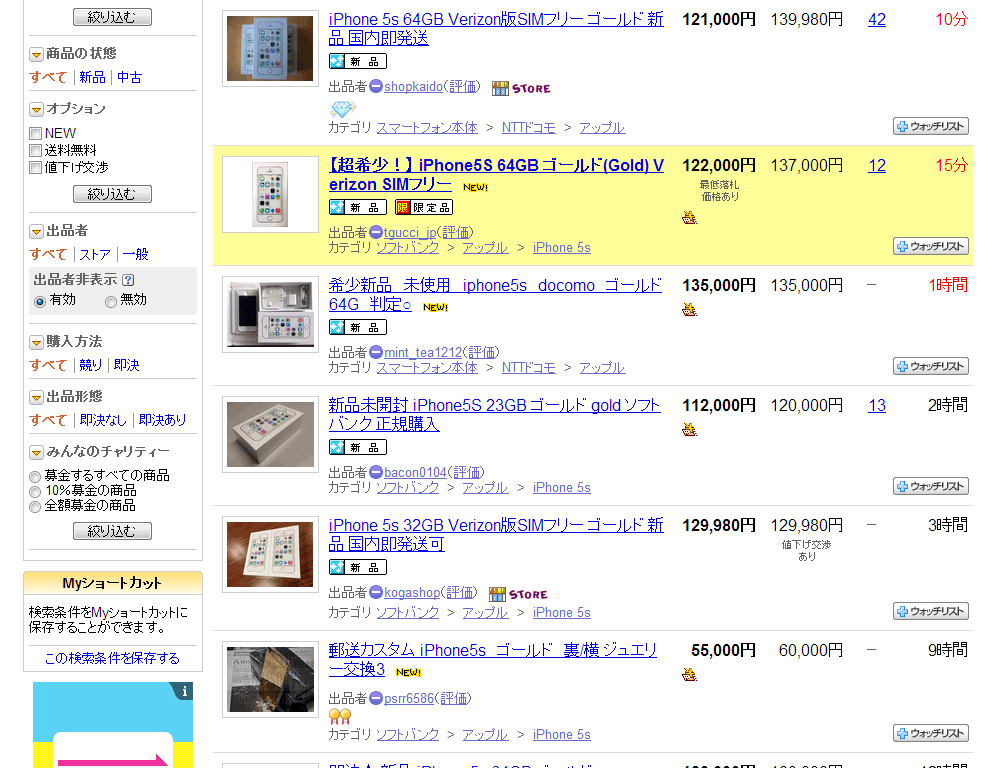Click the seller icon before tgucci_jp
Screen dimensions: 997x768
[376, 232]
